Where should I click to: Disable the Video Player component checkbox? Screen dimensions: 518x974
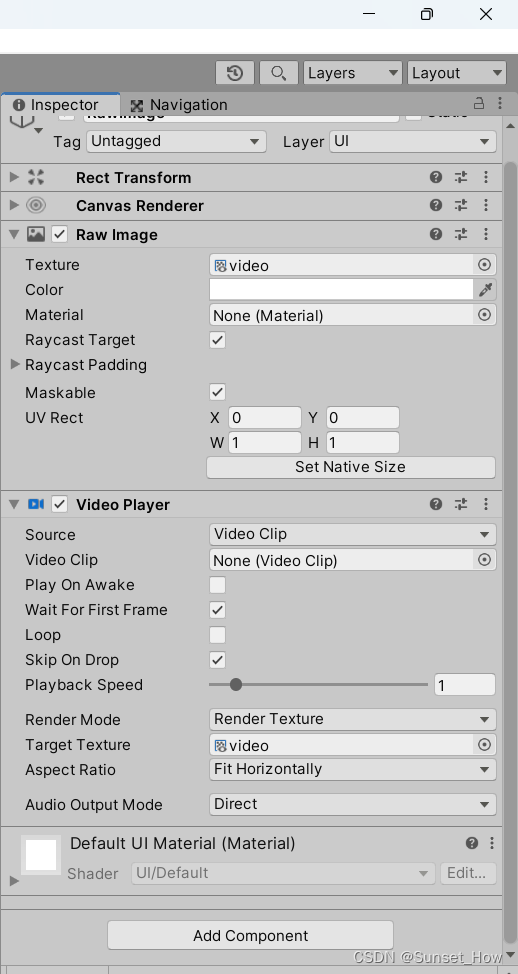click(60, 504)
